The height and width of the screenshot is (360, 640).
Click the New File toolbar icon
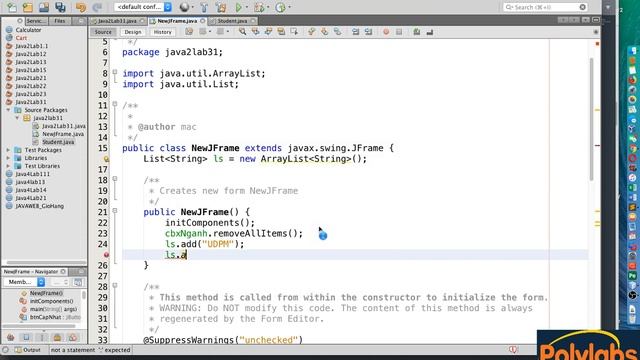[12, 7]
